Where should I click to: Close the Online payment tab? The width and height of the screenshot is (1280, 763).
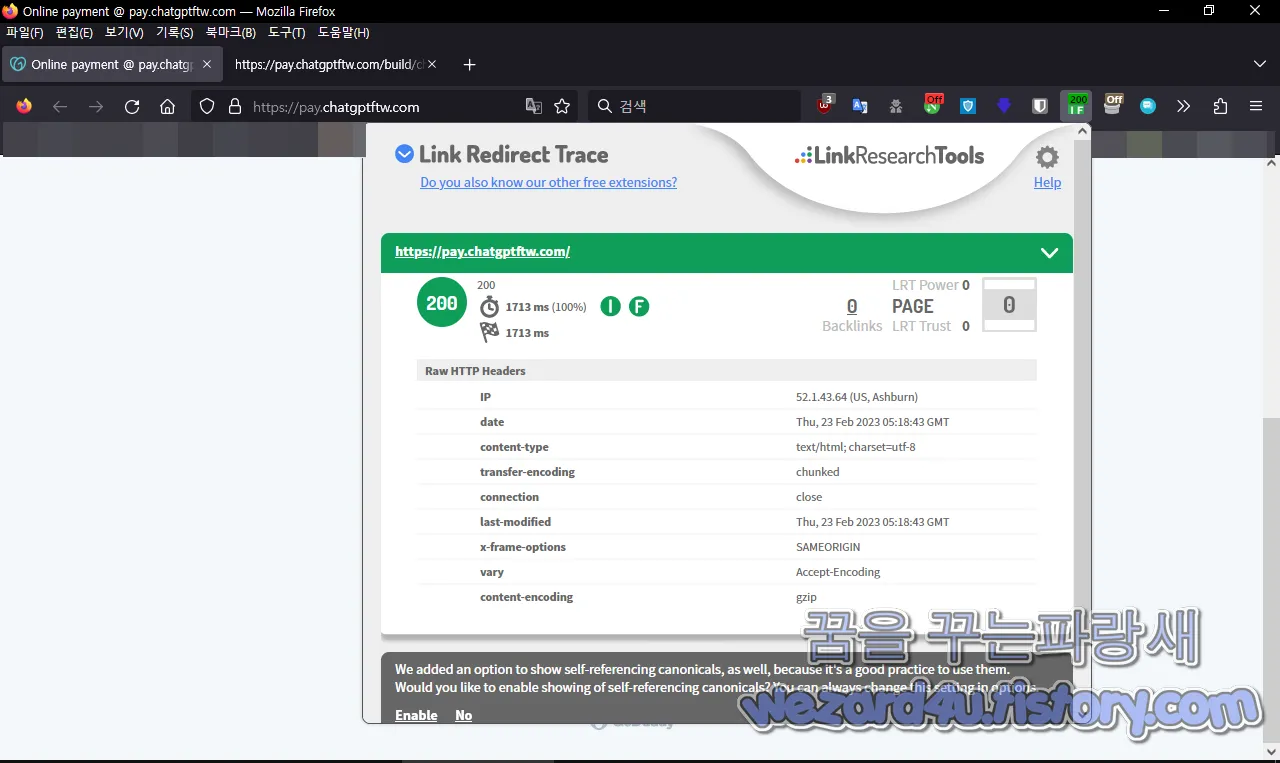tap(206, 64)
